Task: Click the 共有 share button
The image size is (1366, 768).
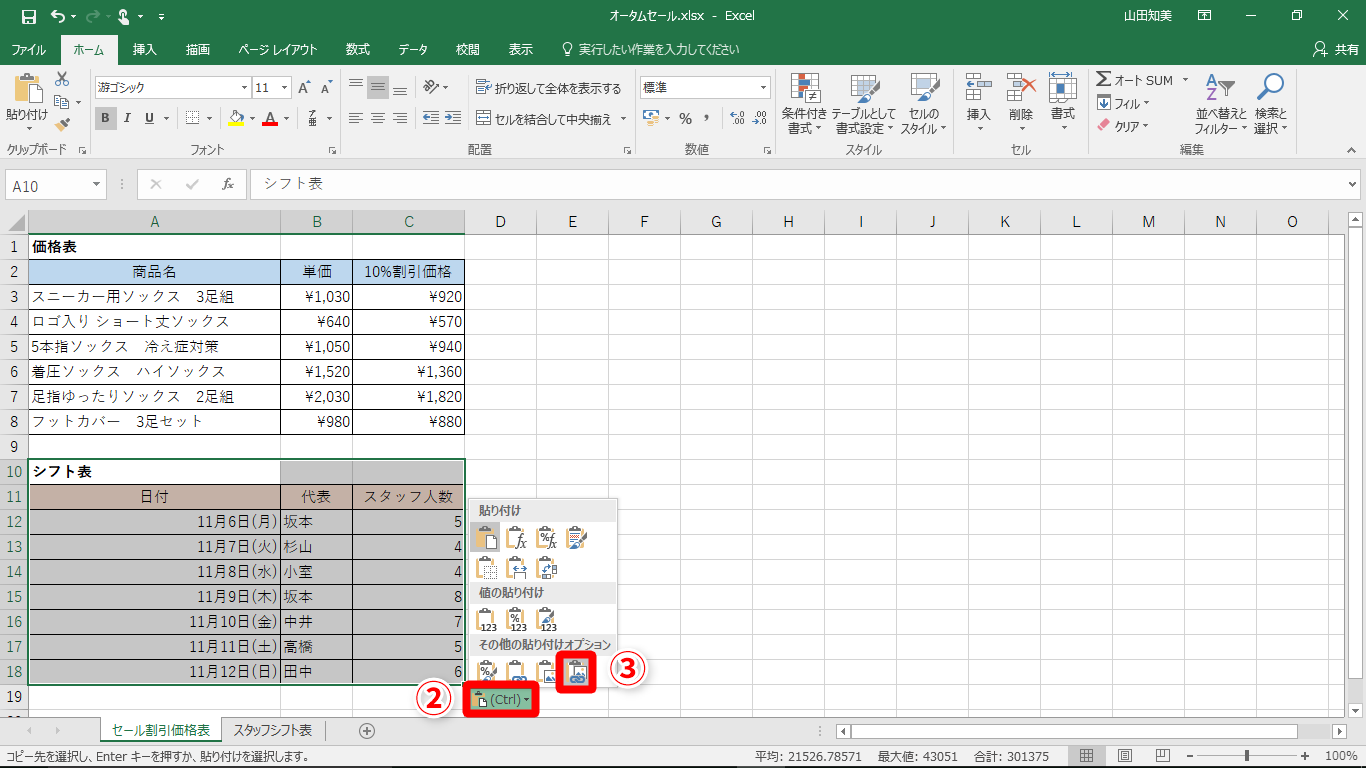Action: click(x=1335, y=49)
